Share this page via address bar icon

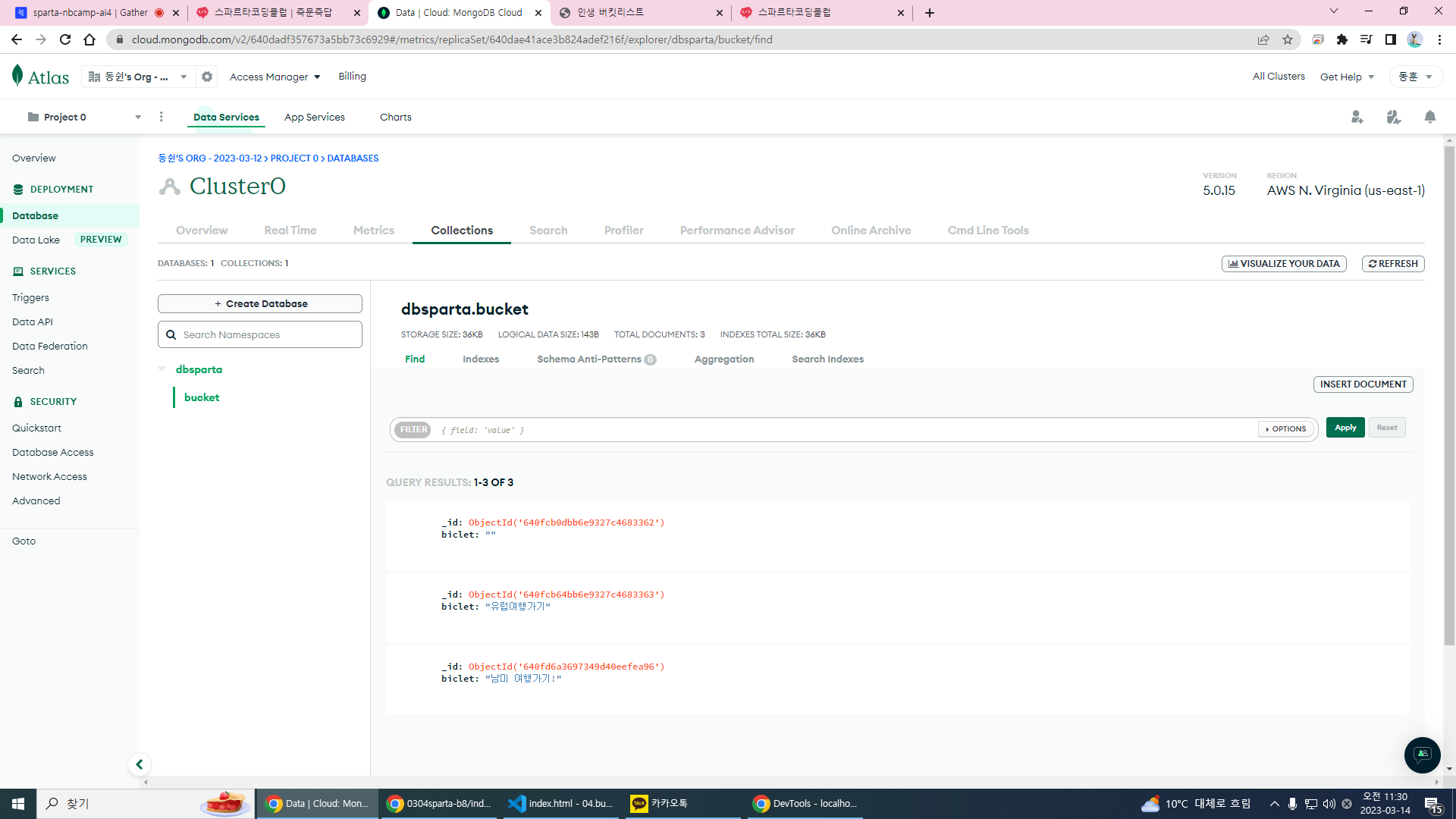tap(1263, 39)
